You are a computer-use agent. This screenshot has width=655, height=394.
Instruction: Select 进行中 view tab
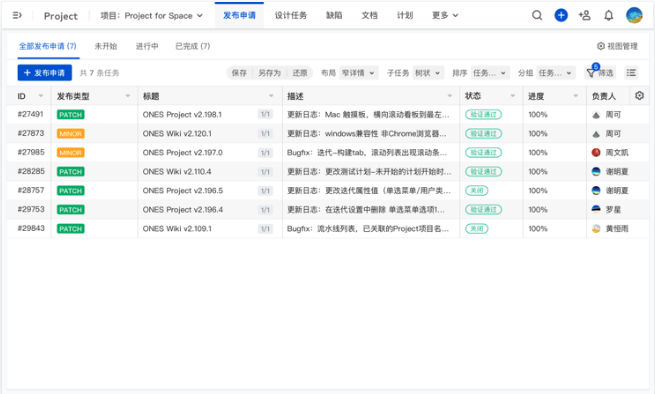147,46
